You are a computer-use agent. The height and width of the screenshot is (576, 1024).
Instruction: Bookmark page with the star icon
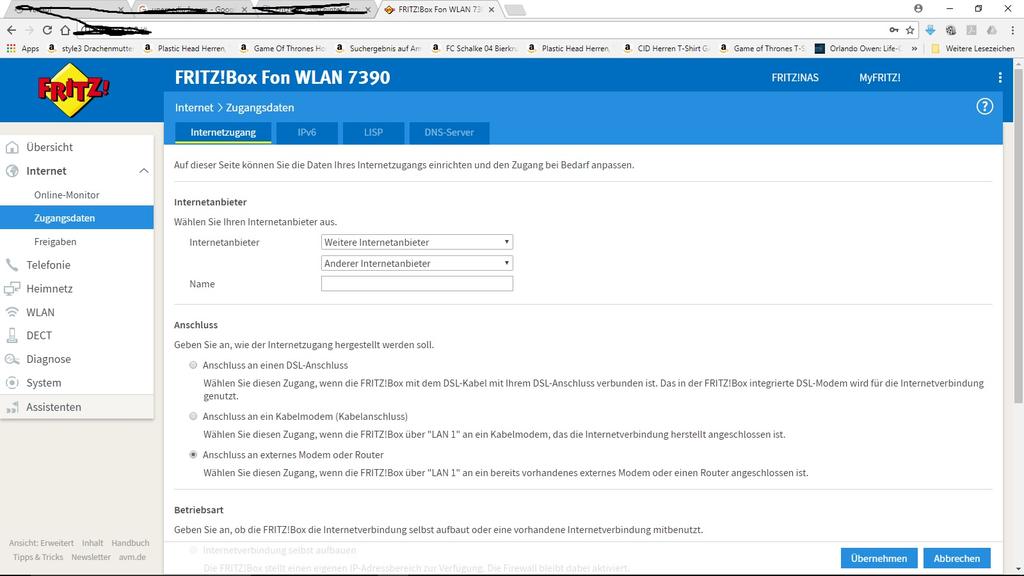[909, 30]
